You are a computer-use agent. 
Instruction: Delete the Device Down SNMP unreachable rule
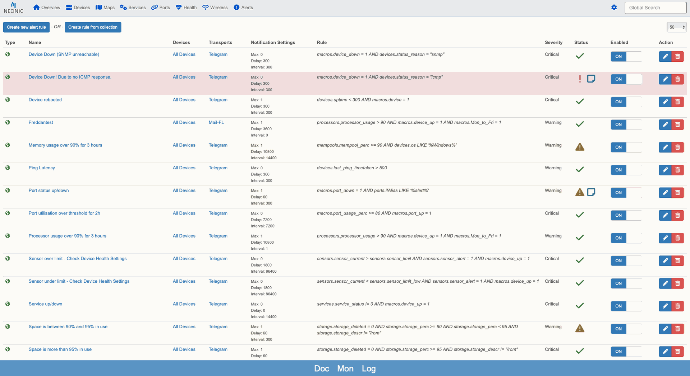tap(678, 56)
